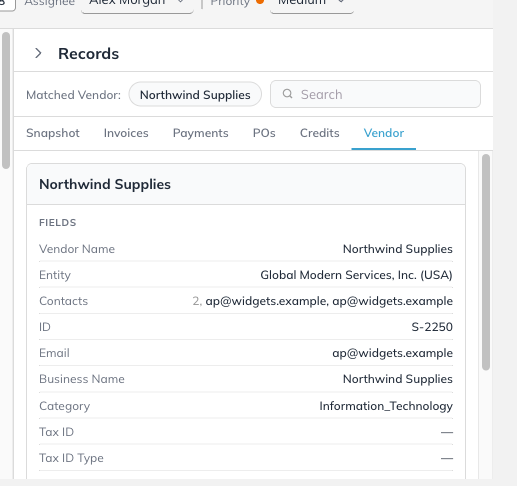
Task: Click the Vendor Name value Northwind Supplies
Action: coord(398,249)
